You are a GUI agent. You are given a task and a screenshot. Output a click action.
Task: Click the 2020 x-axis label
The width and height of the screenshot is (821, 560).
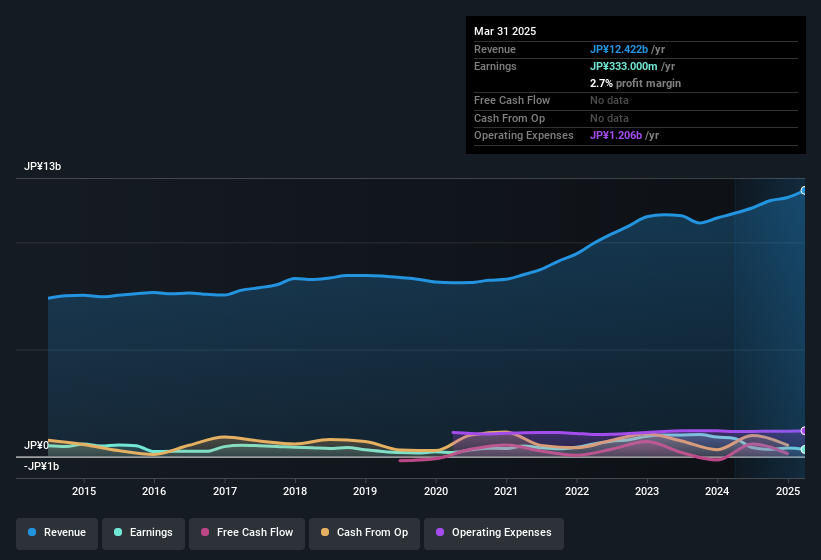point(436,491)
